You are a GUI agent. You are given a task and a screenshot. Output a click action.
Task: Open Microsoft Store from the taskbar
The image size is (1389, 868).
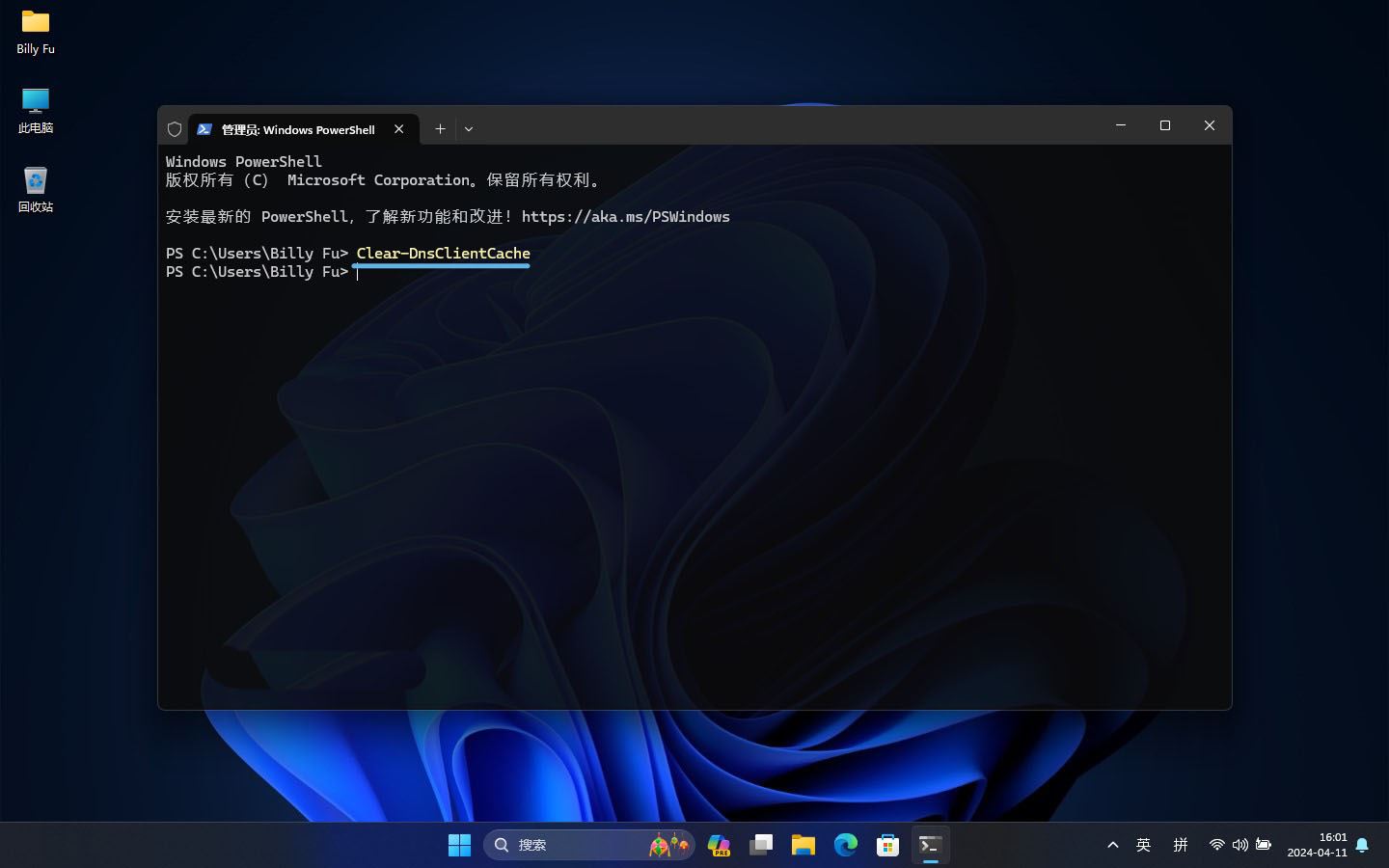point(887,845)
